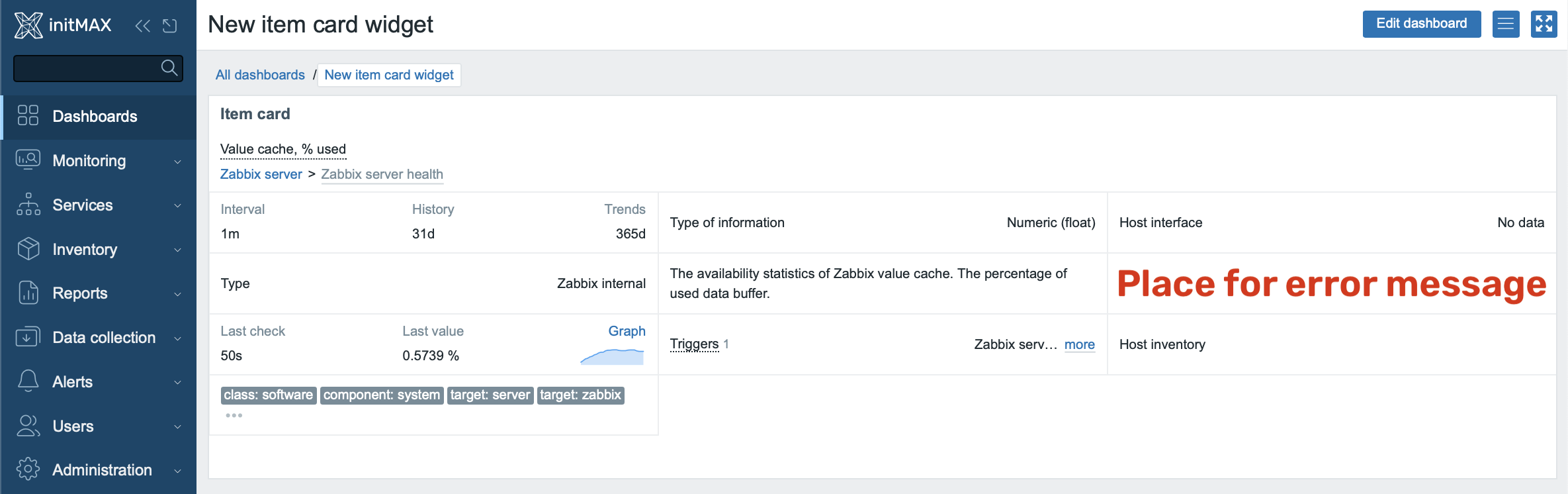Click the truncated Zabbix serv… trigger name
Viewport: 1568px width, 494px height.
(1016, 344)
